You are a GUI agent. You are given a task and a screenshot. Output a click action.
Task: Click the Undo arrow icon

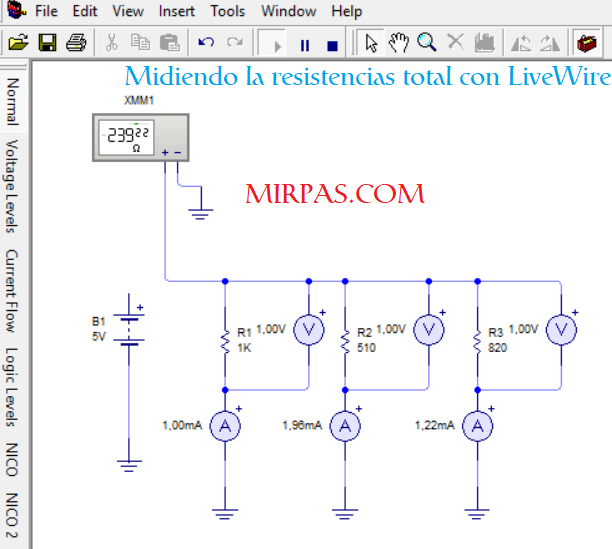(206, 42)
